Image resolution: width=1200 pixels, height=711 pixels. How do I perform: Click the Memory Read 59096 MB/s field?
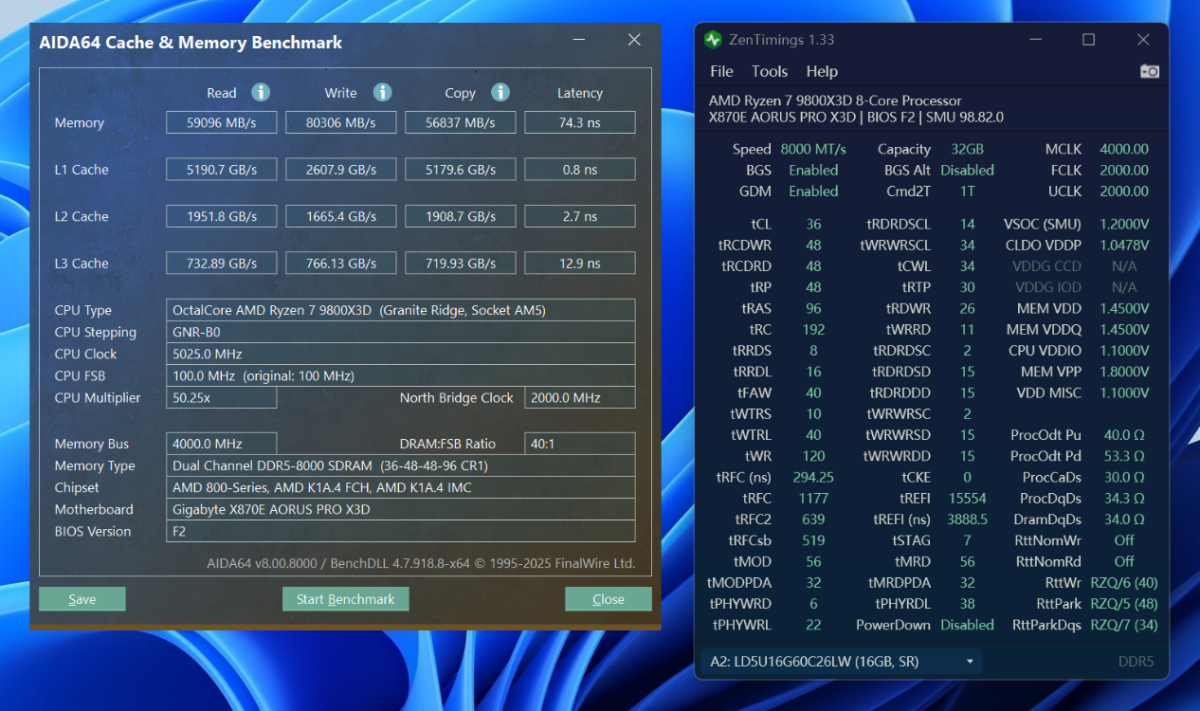click(x=221, y=123)
